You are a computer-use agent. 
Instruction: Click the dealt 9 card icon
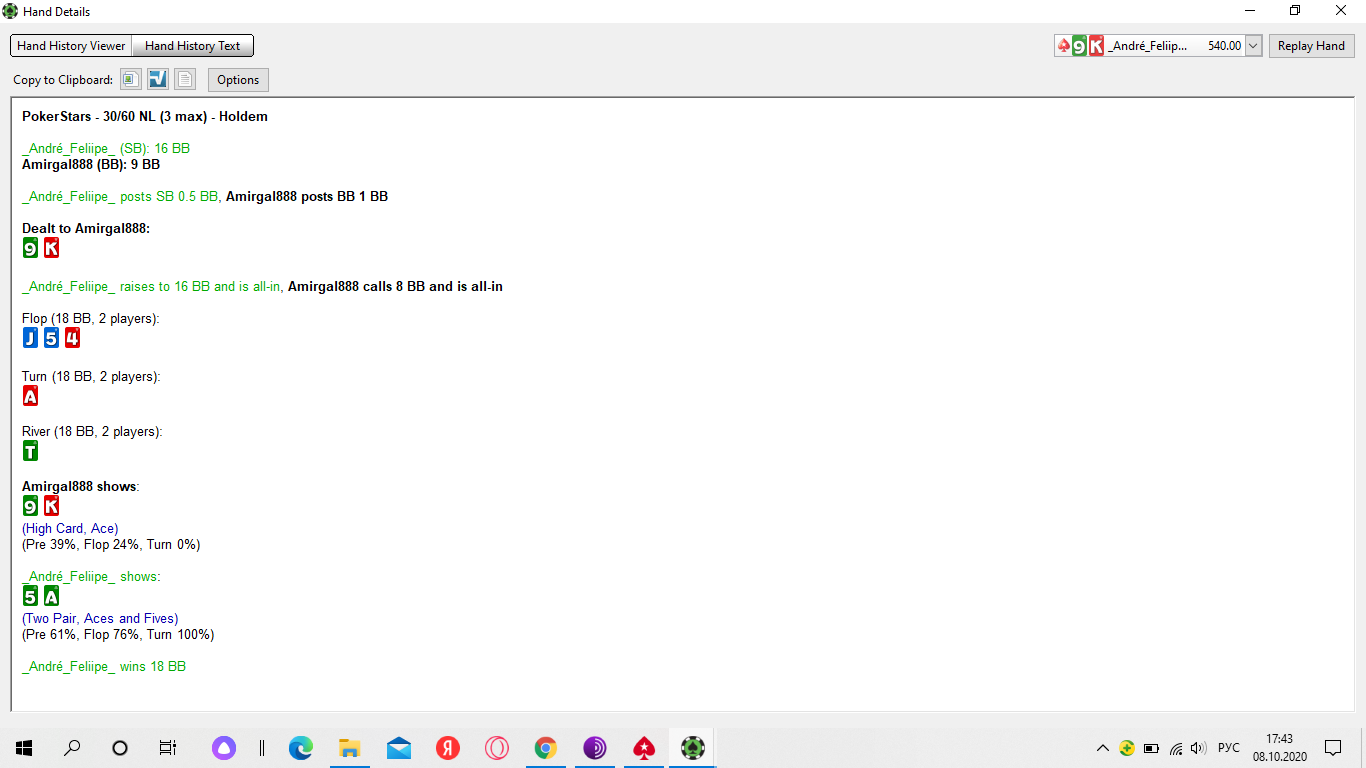pyautogui.click(x=30, y=248)
